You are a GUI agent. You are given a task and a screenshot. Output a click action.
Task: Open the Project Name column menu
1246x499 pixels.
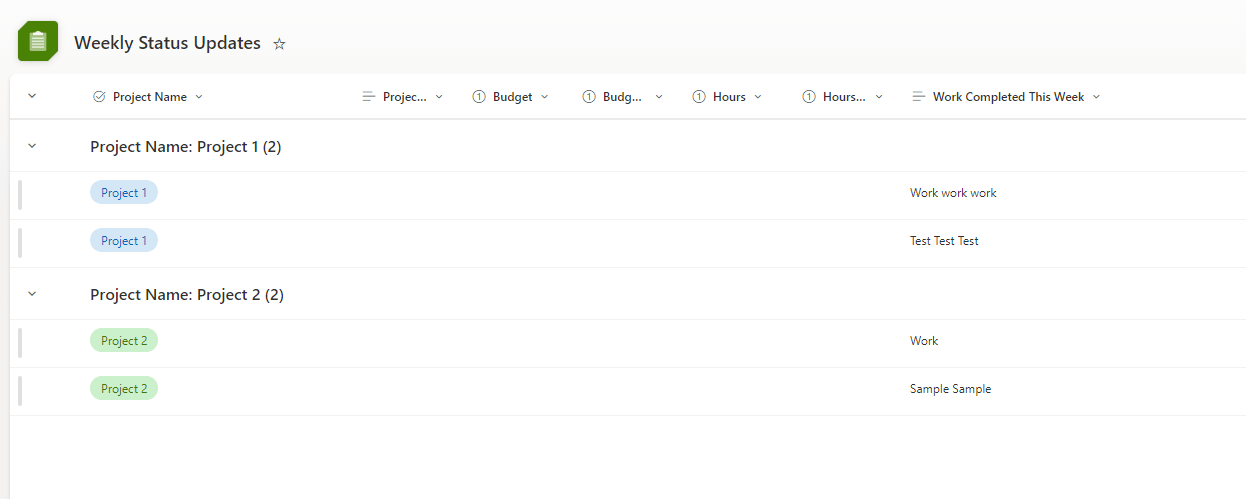tap(199, 97)
